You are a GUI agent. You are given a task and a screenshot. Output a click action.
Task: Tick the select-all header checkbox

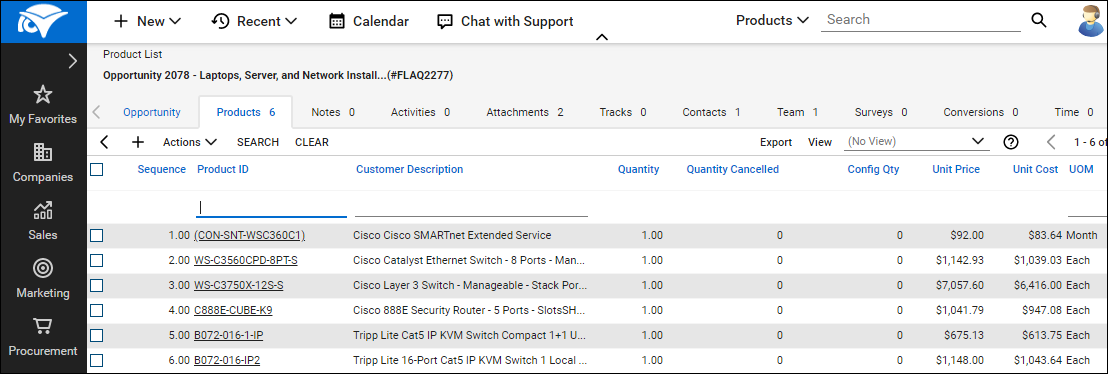pyautogui.click(x=97, y=169)
